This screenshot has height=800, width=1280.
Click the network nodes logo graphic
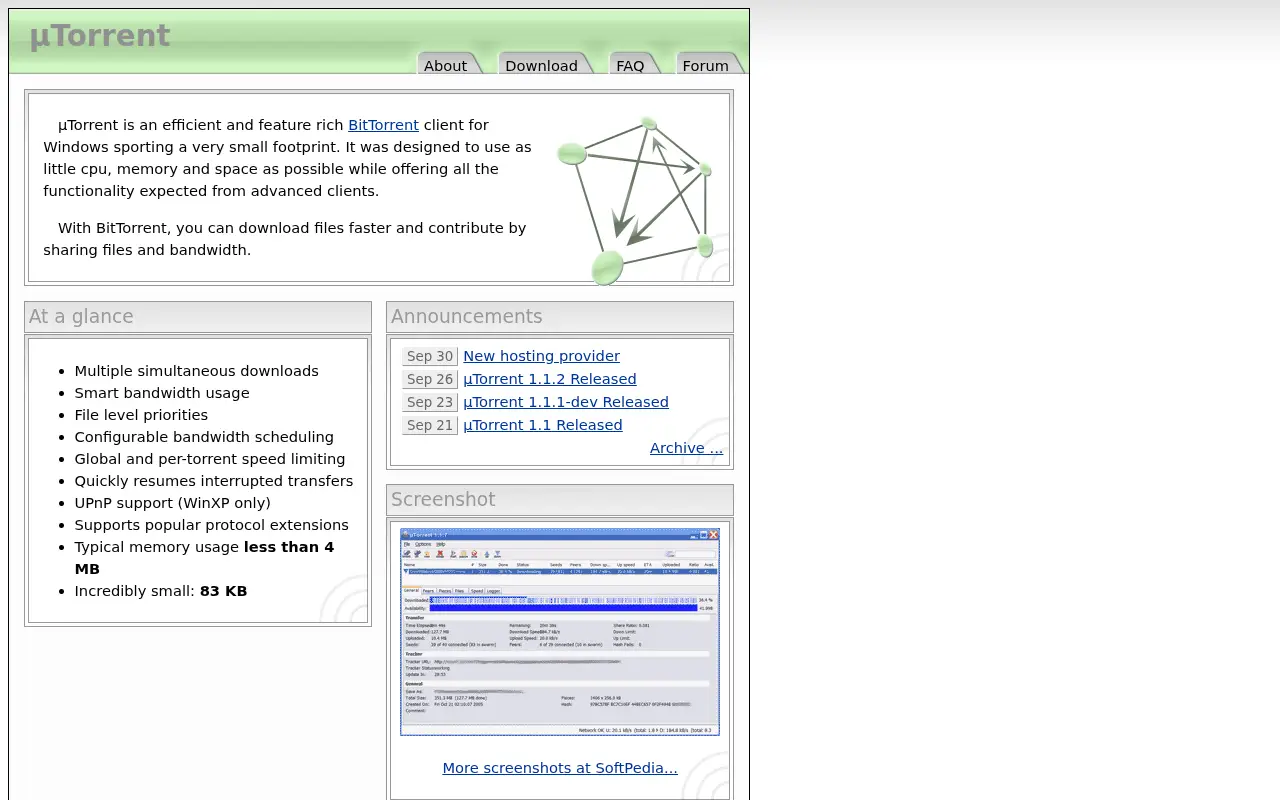coord(635,200)
